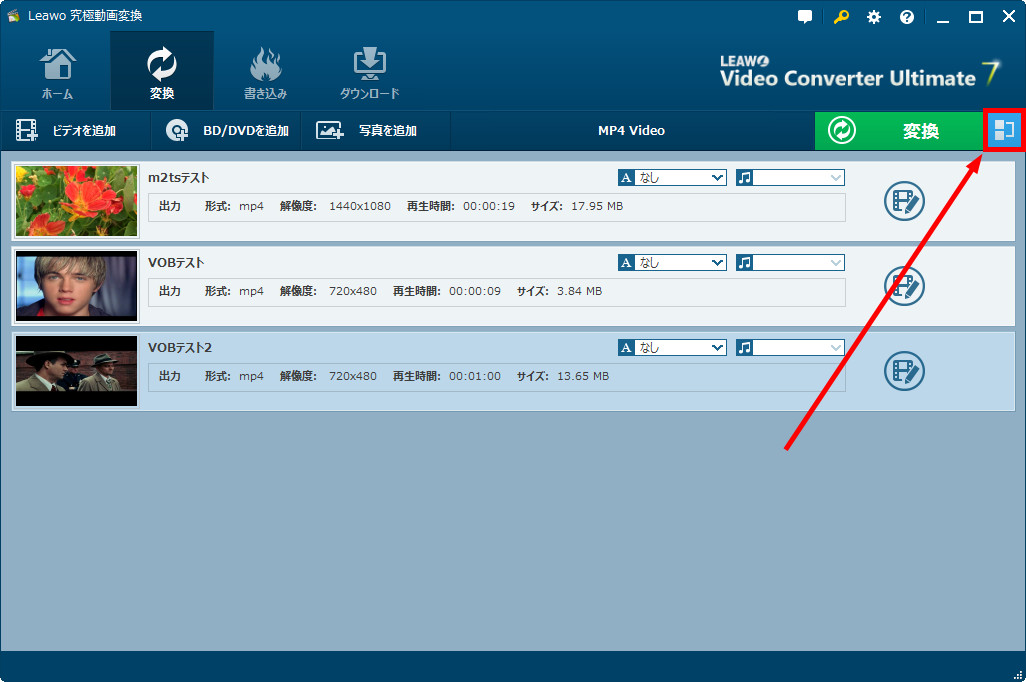Select the VOBテスト2 movie thumbnail
Image resolution: width=1026 pixels, height=682 pixels.
(77, 371)
